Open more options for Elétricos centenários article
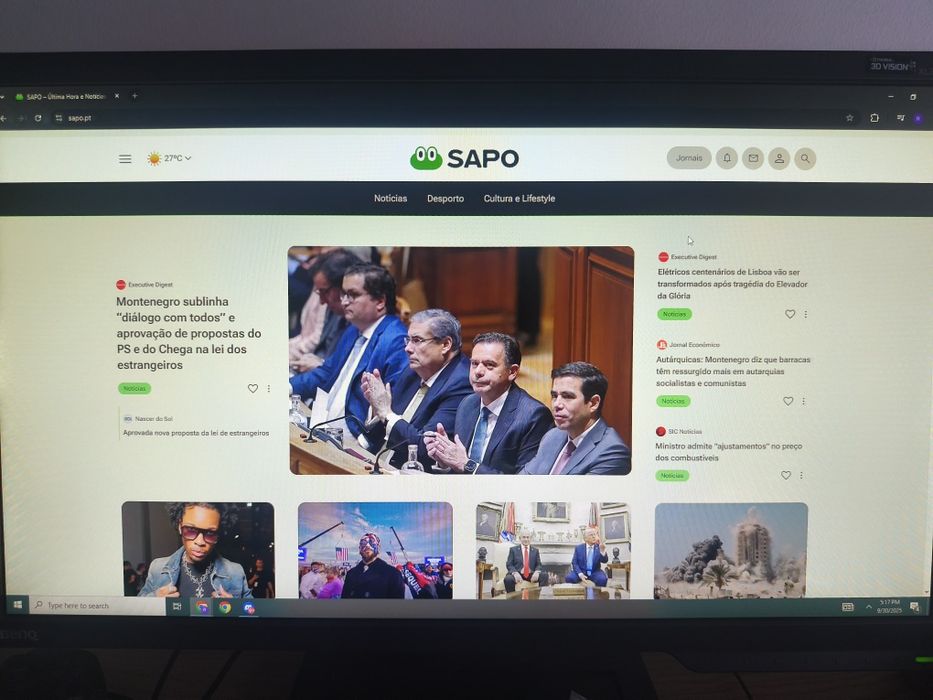Screen dimensions: 933x700 (806, 314)
